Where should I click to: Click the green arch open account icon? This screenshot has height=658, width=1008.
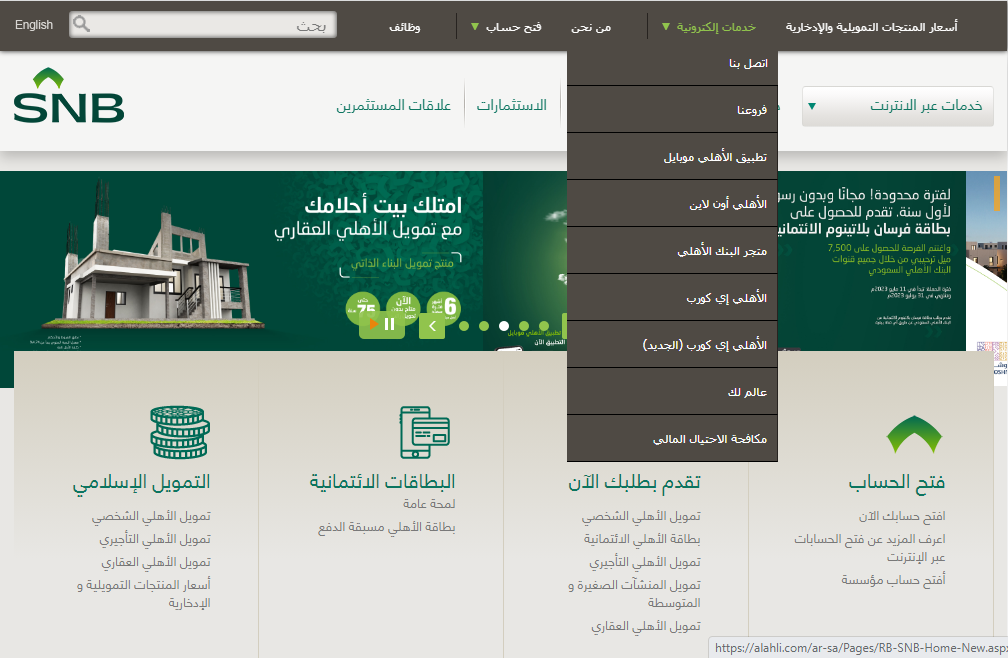click(x=914, y=434)
